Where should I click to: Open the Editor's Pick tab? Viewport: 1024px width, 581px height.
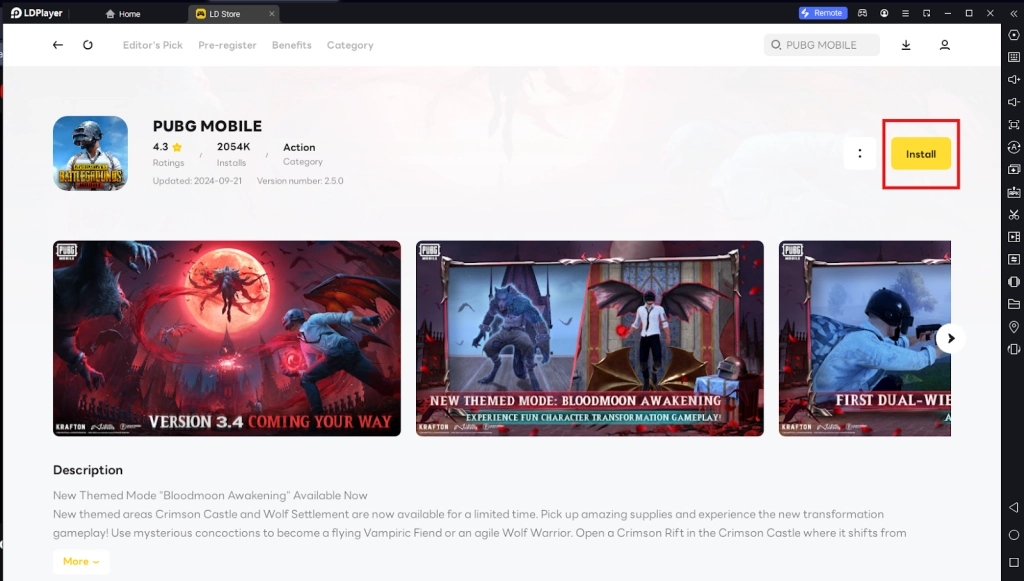pos(152,45)
